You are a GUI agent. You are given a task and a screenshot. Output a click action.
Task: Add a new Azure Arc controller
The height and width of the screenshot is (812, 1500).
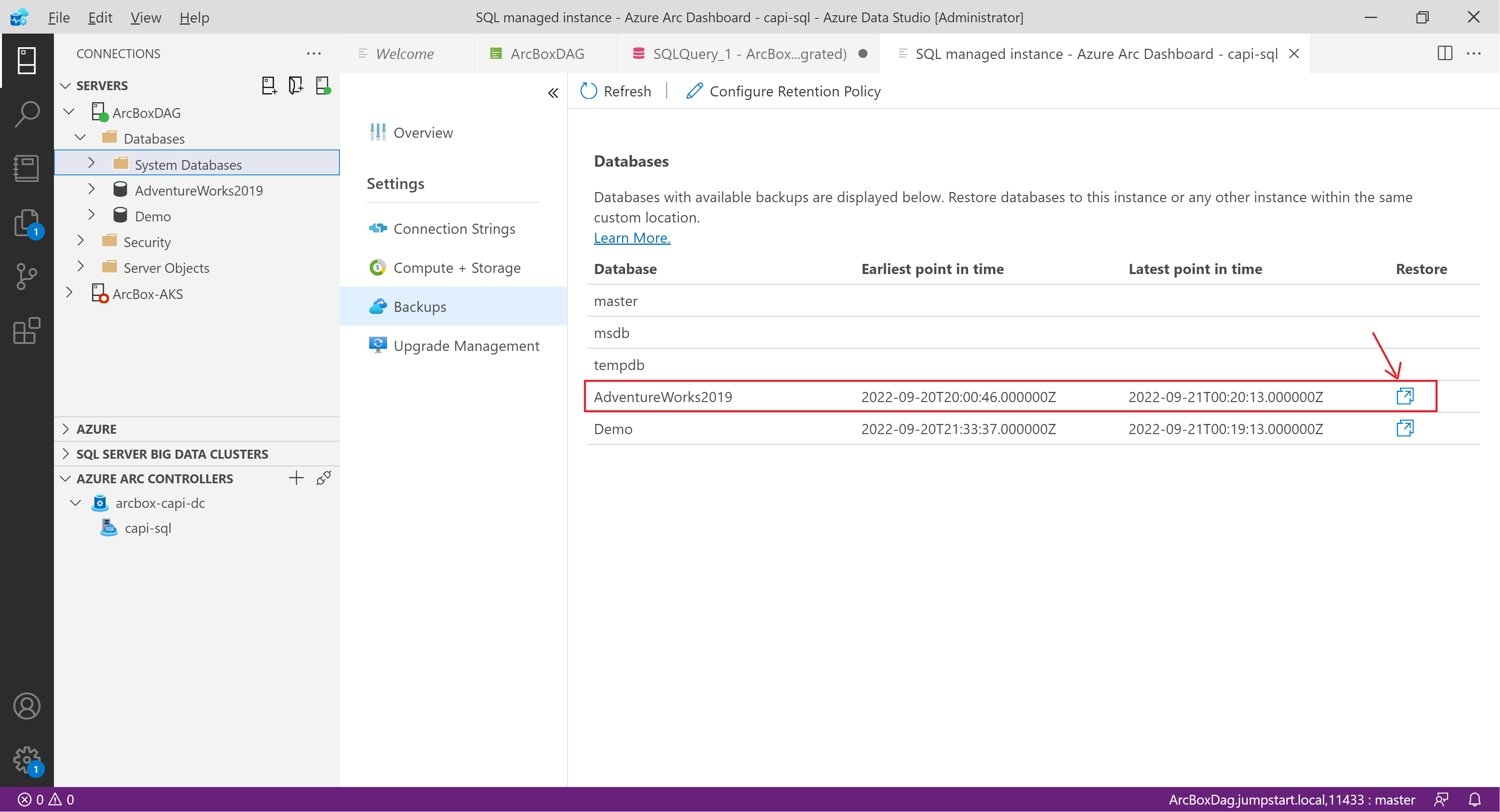[x=296, y=479]
